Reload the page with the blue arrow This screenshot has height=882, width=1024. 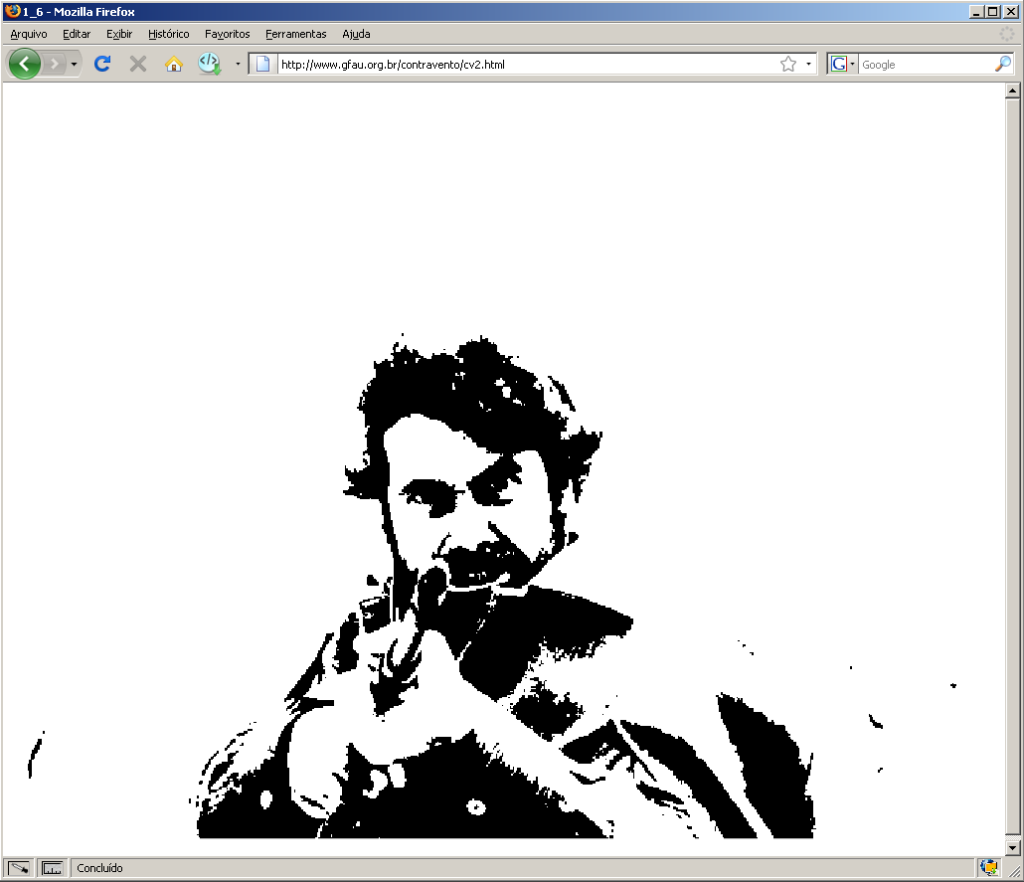102,64
